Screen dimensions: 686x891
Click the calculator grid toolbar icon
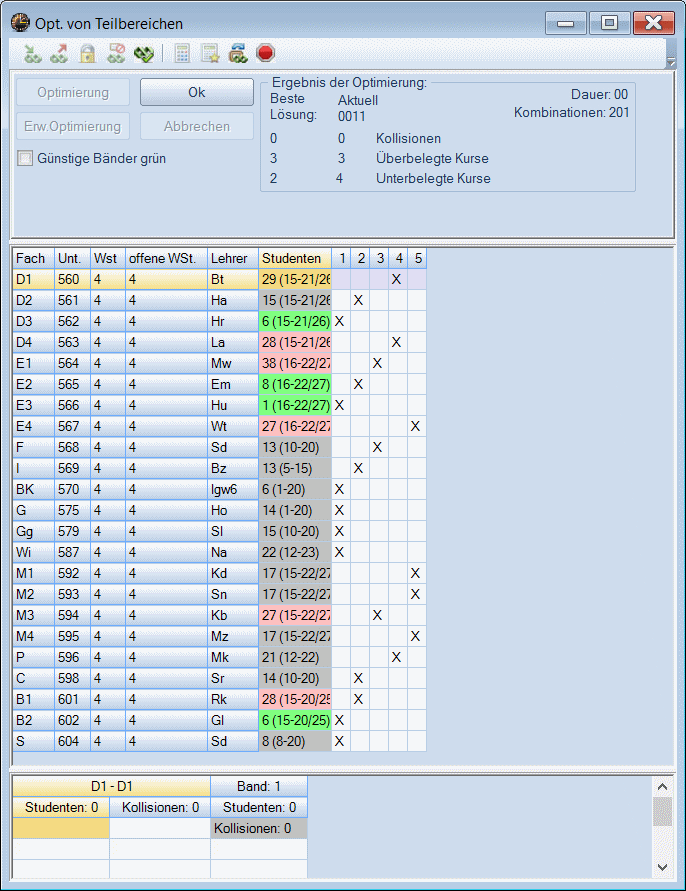coord(182,53)
